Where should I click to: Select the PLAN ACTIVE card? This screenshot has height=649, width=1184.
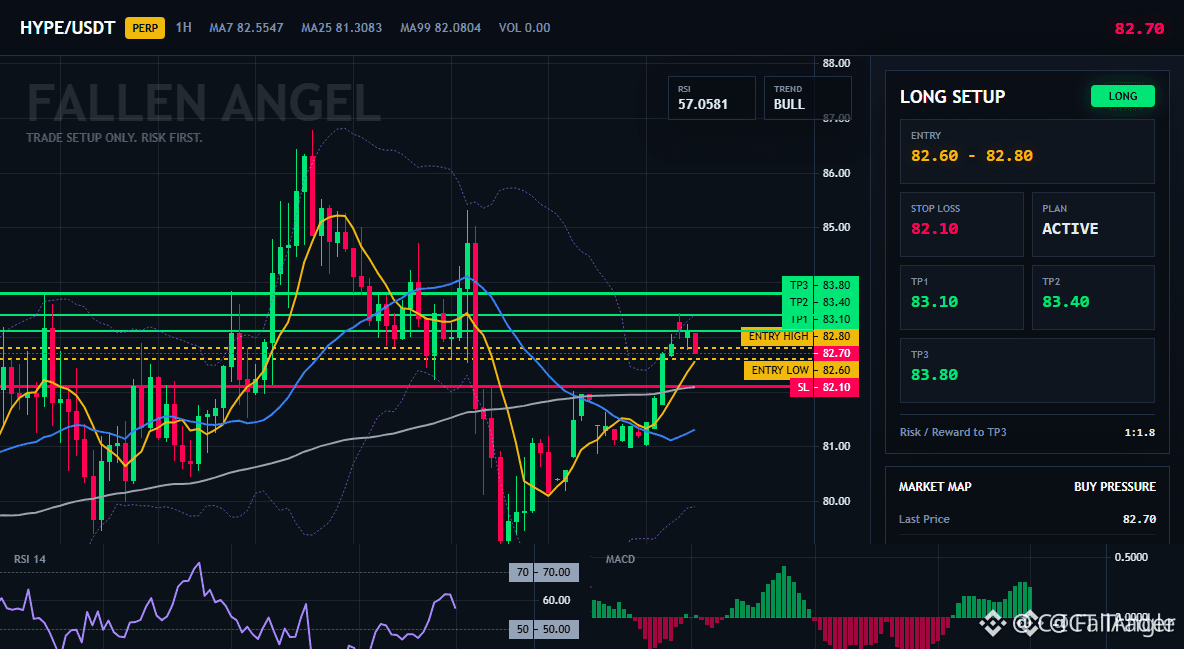1093,224
